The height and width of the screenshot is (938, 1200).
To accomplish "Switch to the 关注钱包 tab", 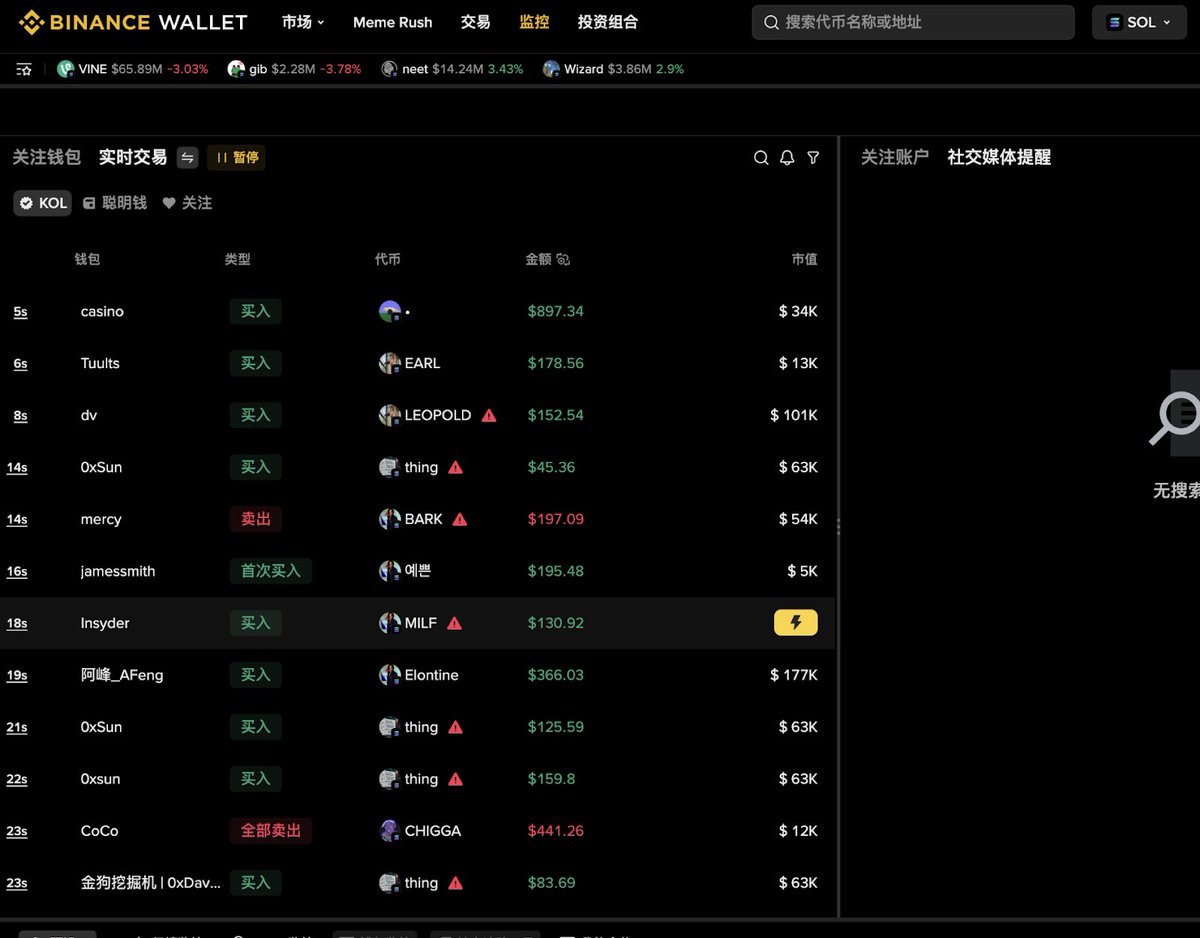I will (46, 157).
